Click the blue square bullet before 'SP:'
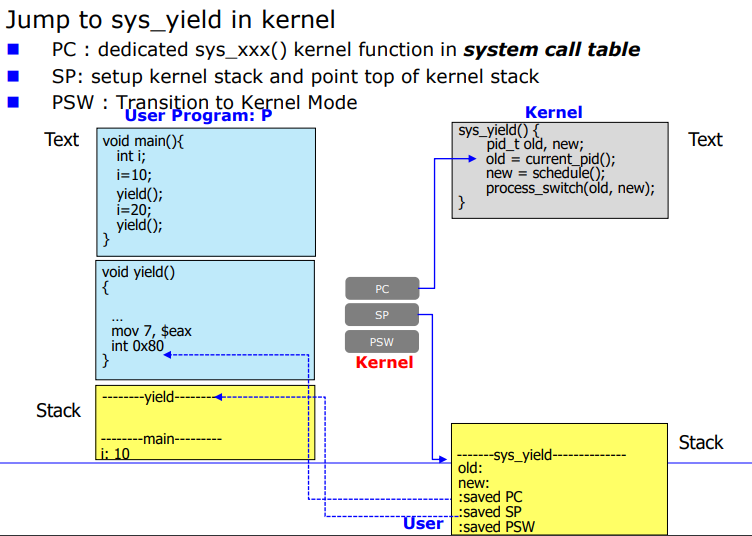Image resolution: width=752 pixels, height=536 pixels. (x=13, y=76)
